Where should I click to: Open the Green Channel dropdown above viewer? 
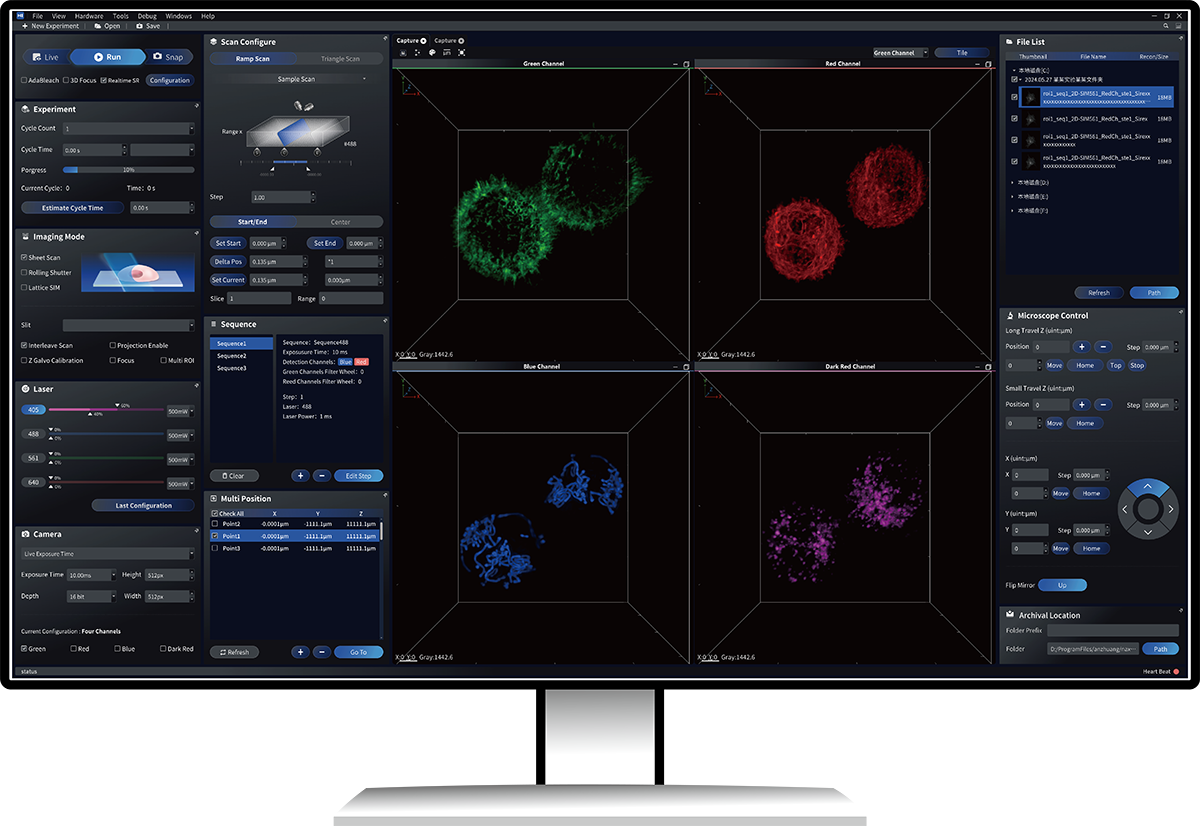pos(900,53)
